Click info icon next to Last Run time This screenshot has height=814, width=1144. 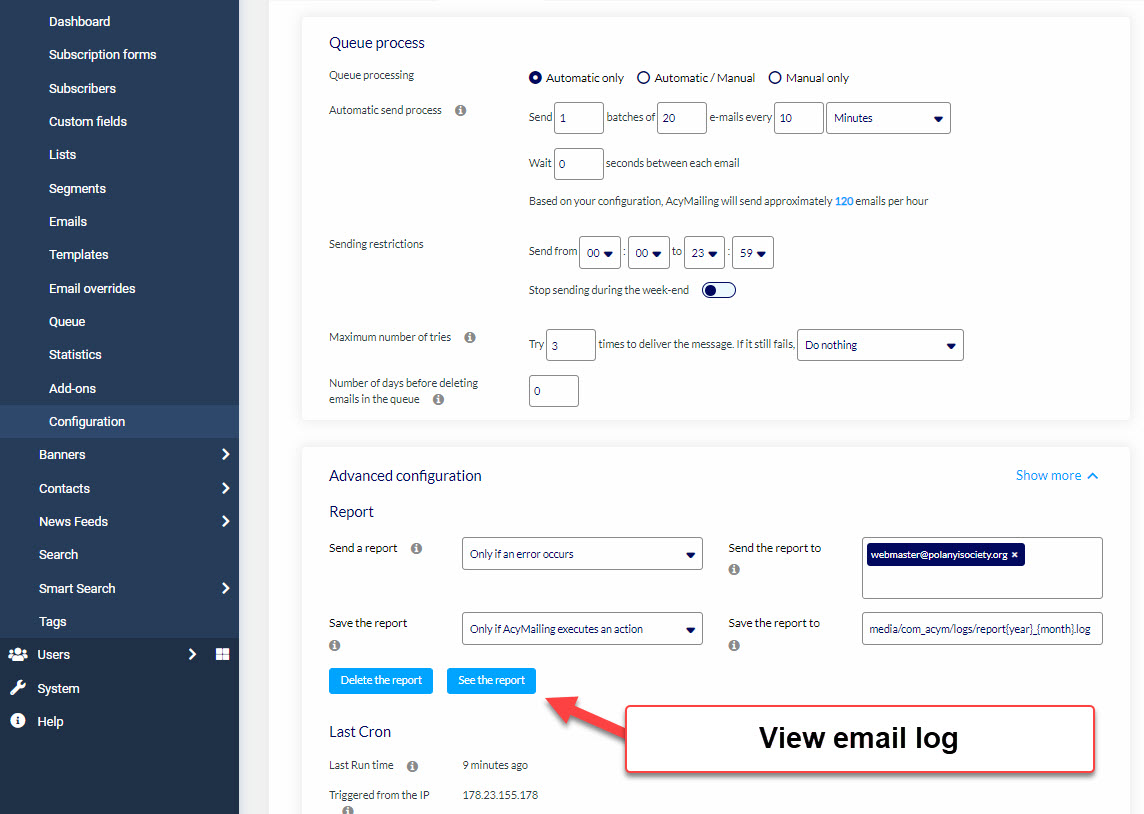coord(413,766)
